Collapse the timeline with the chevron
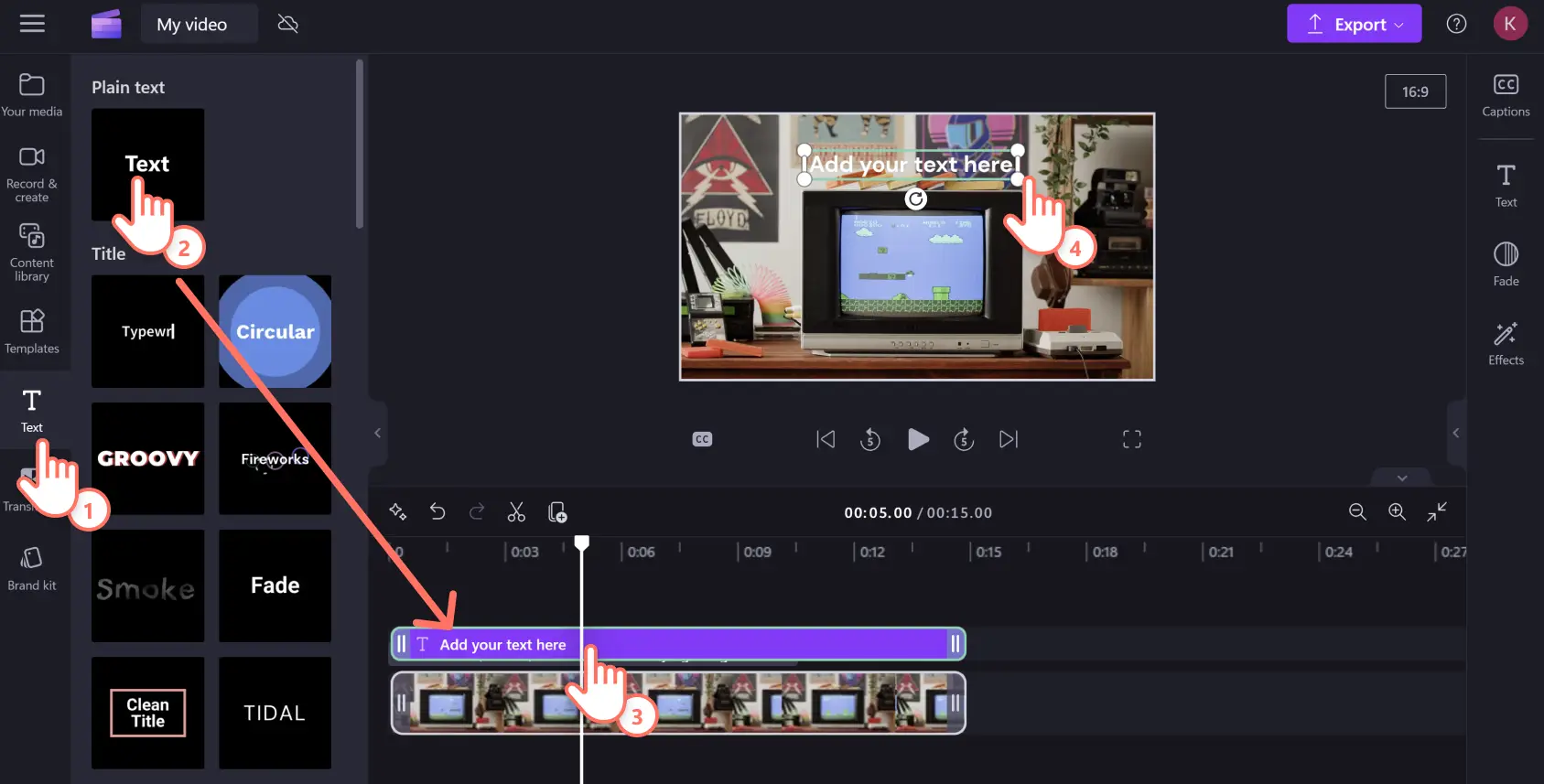The image size is (1544, 784). click(x=1402, y=478)
